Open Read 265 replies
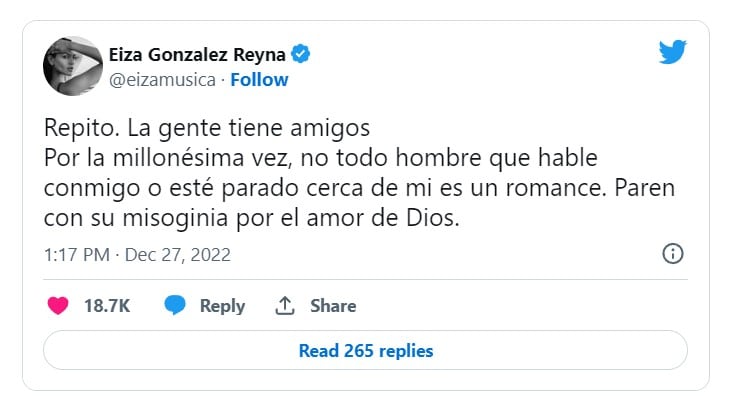Viewport: 745px width, 401px height. [x=366, y=351]
